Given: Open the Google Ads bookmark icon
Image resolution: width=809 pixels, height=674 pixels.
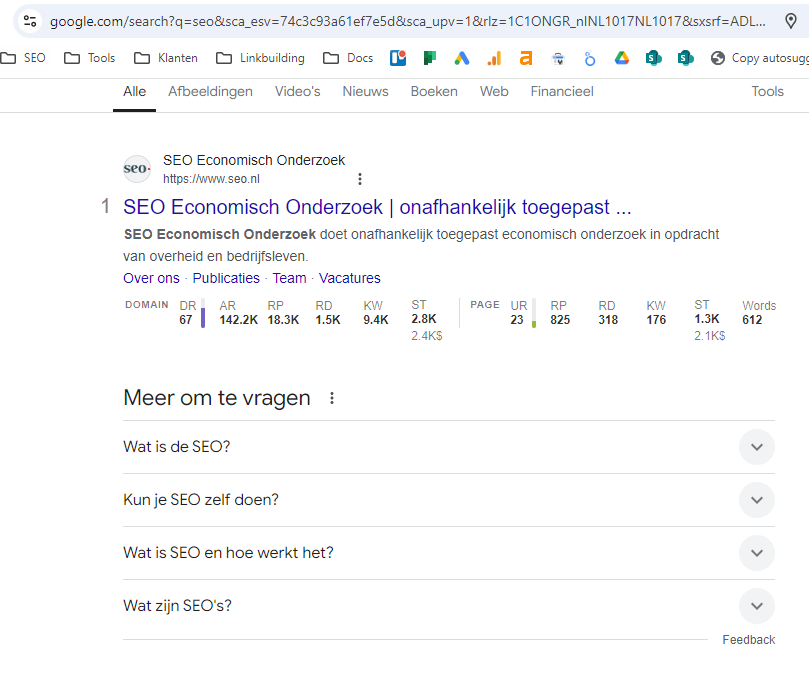Looking at the screenshot, I should [461, 58].
